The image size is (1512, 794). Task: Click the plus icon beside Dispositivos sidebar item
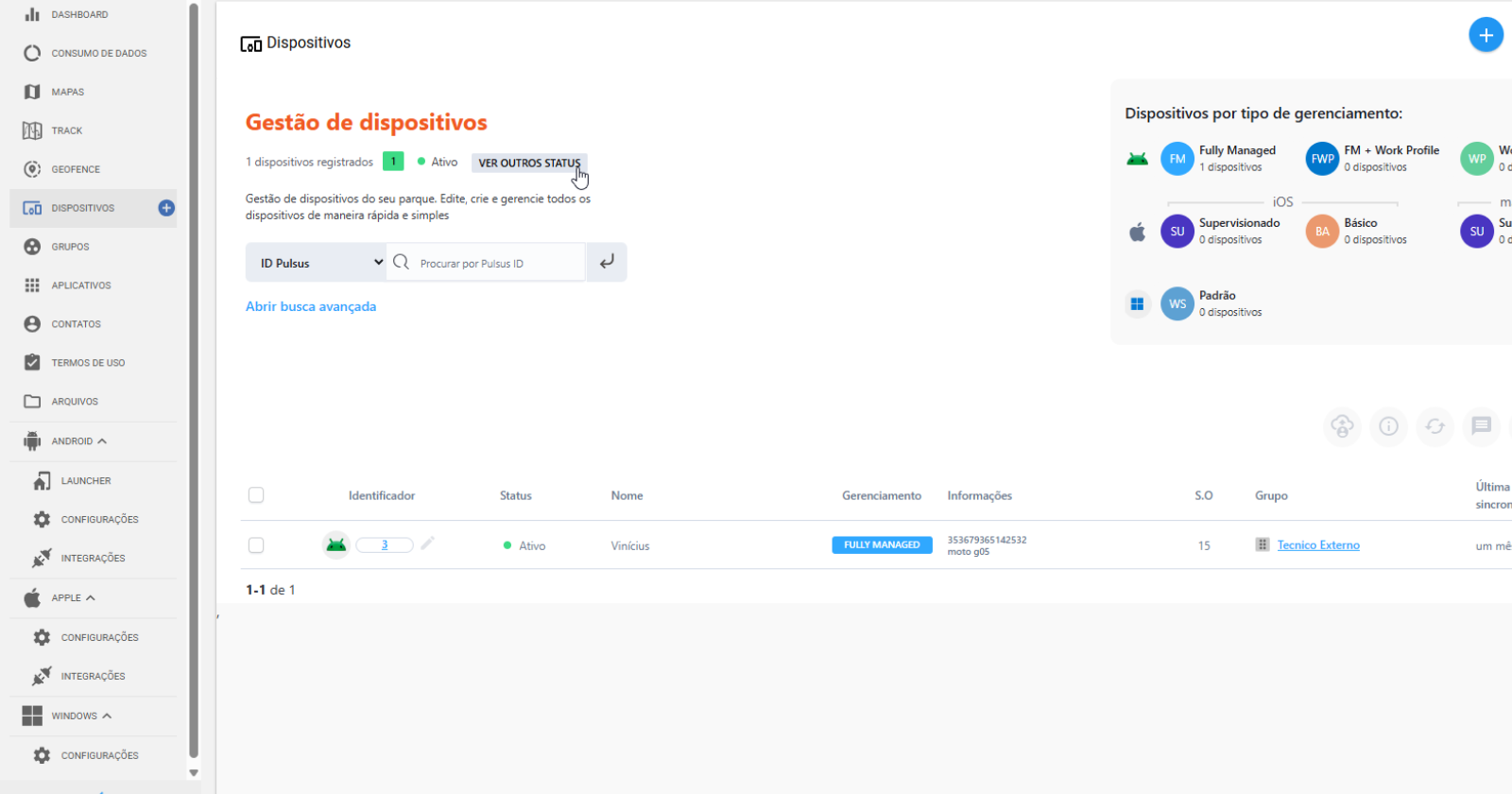tap(166, 208)
